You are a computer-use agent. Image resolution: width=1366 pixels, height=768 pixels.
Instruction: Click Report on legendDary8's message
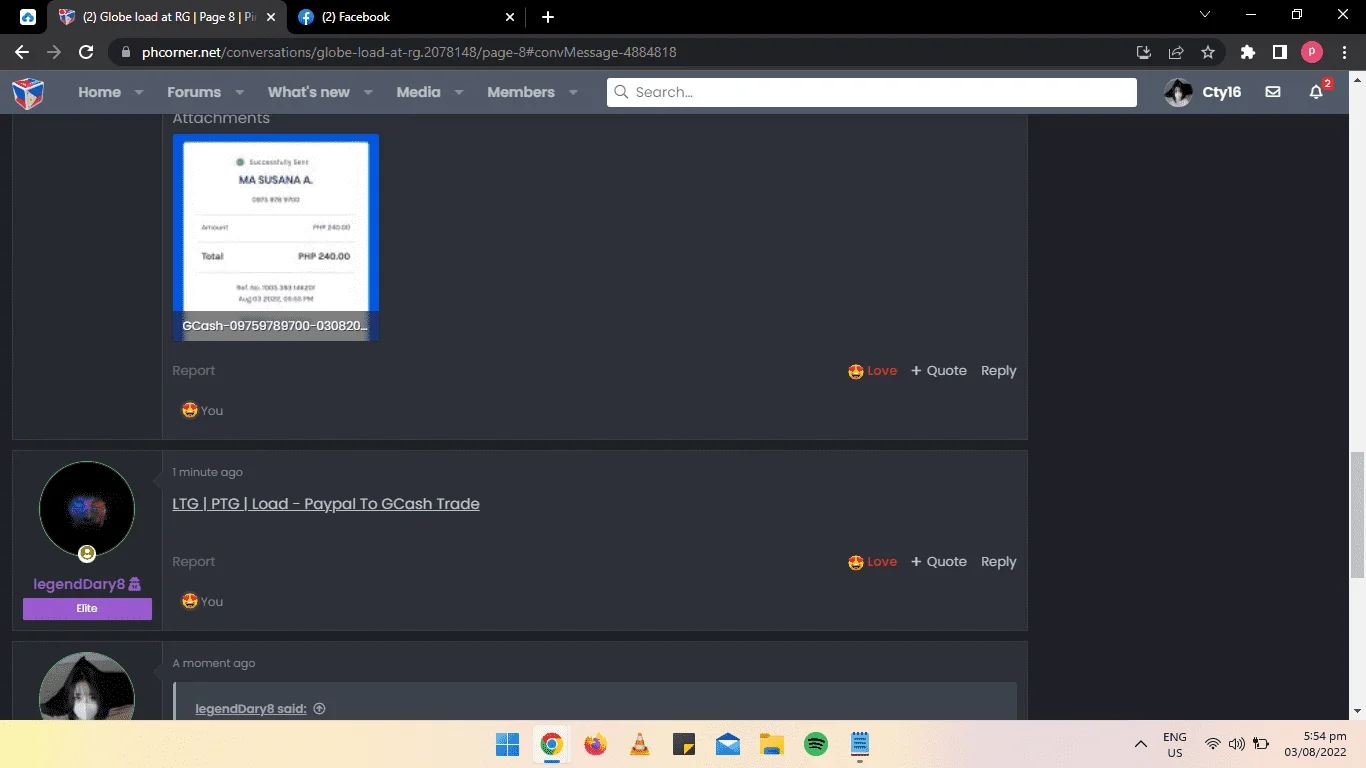(193, 562)
